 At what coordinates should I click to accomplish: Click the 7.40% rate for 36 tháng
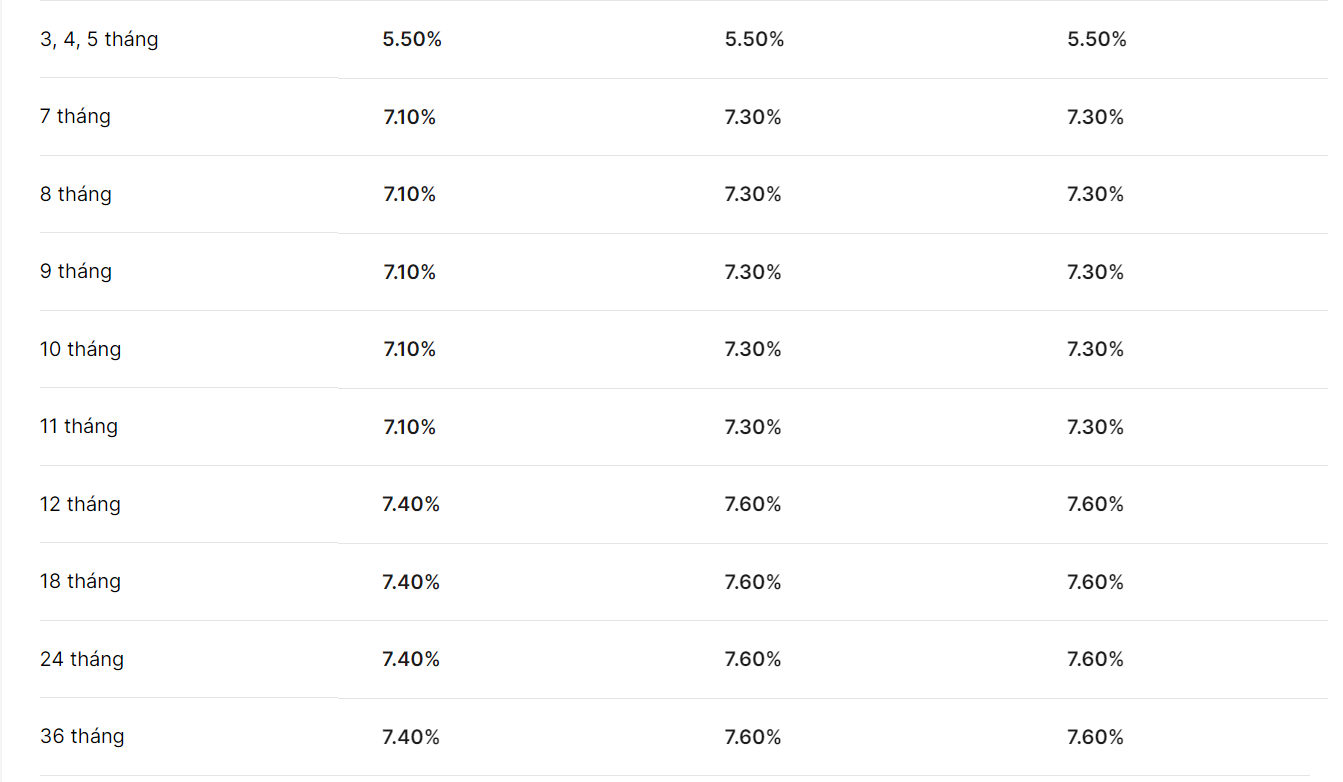coord(411,737)
